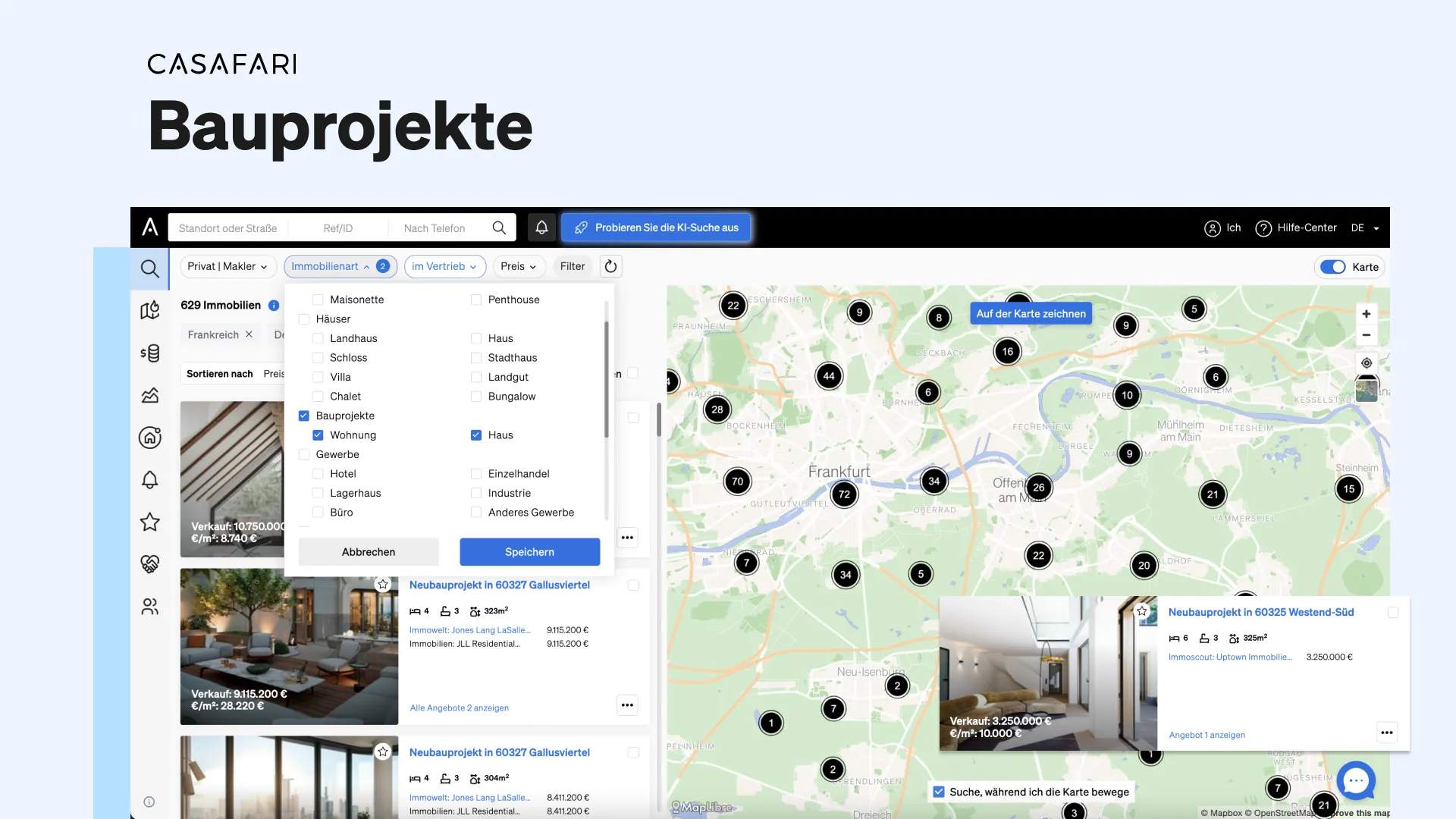
Task: Open notifications bell in the top bar
Action: click(541, 227)
